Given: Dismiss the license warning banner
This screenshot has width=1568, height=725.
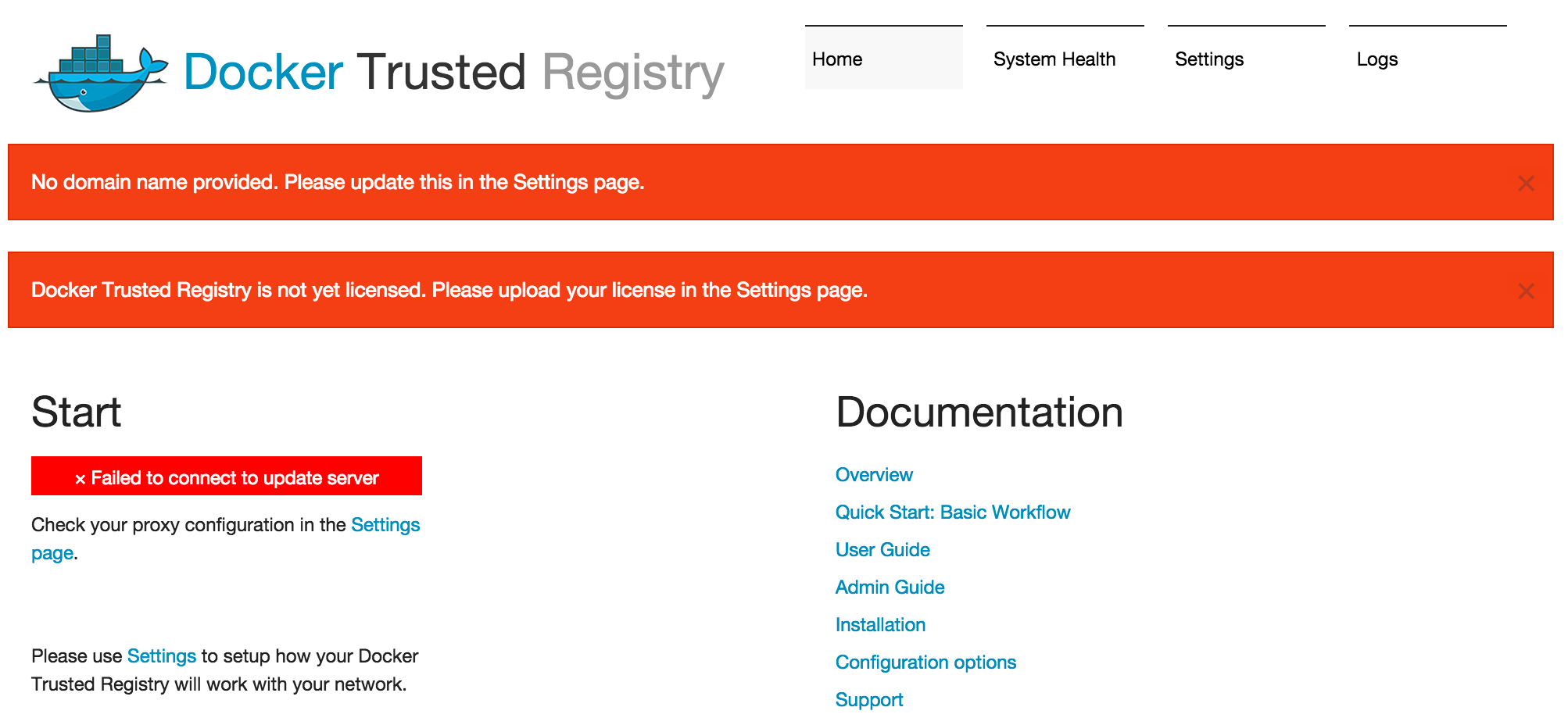Looking at the screenshot, I should click(x=1525, y=291).
